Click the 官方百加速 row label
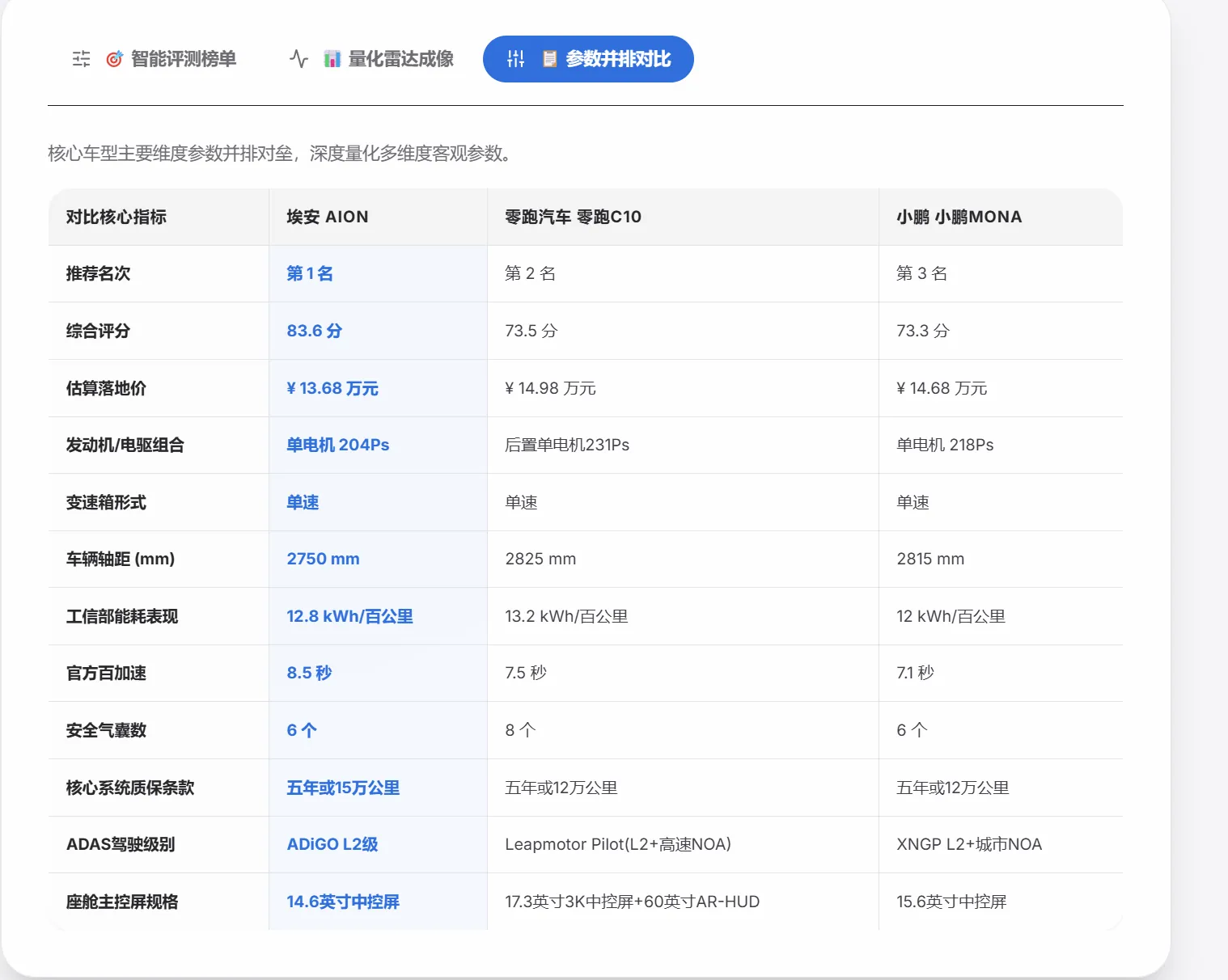Viewport: 1228px width, 980px height. (x=106, y=673)
